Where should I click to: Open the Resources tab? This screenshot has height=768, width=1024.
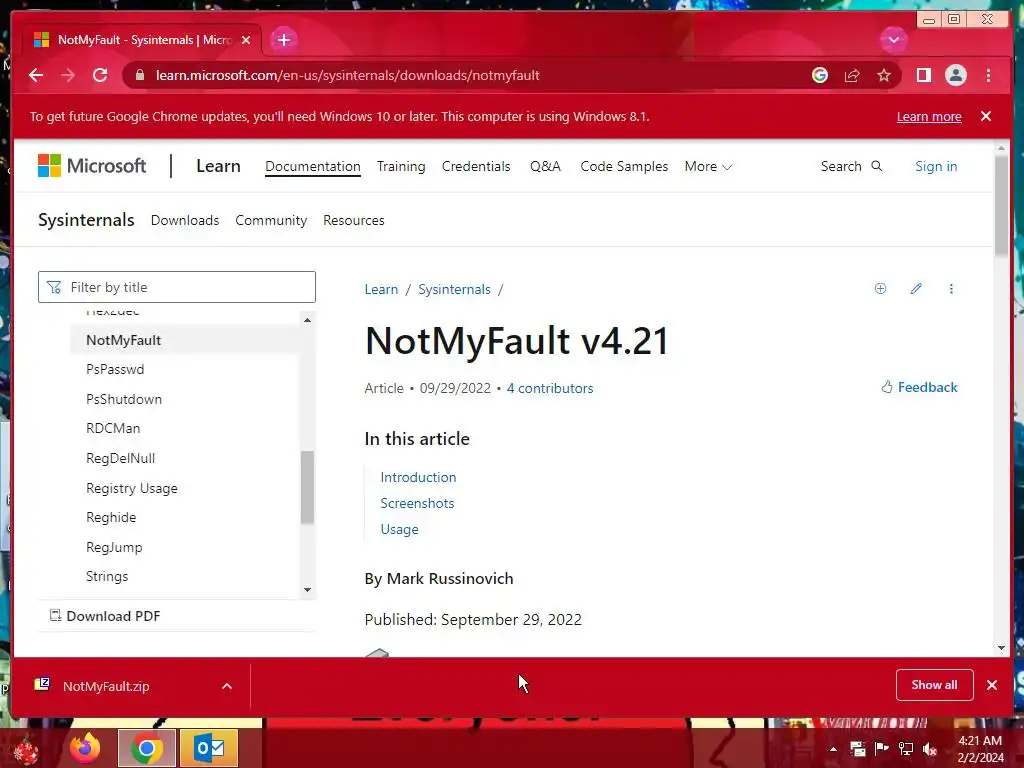pyautogui.click(x=353, y=220)
